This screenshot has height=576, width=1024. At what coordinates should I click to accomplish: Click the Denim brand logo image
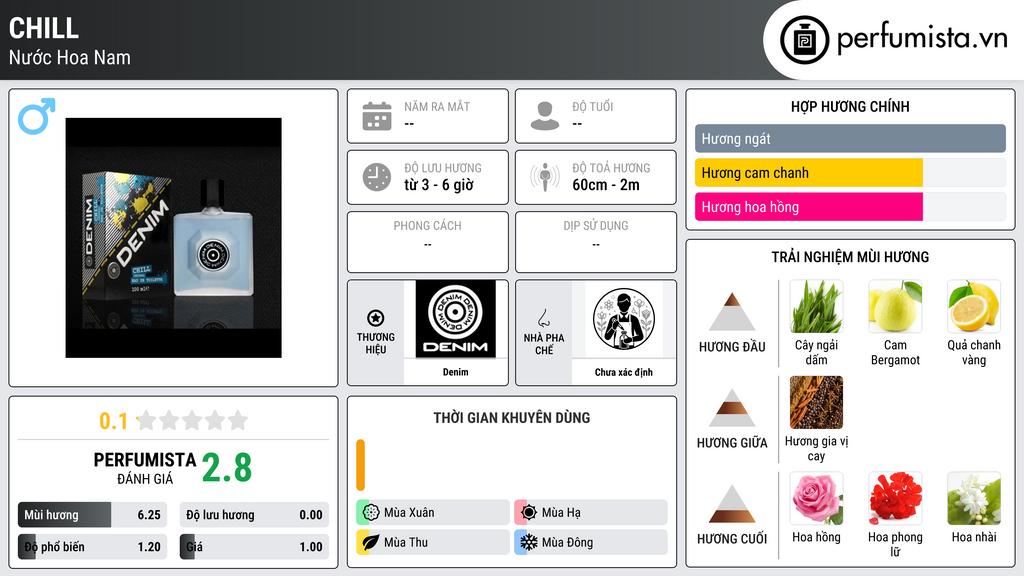(456, 319)
